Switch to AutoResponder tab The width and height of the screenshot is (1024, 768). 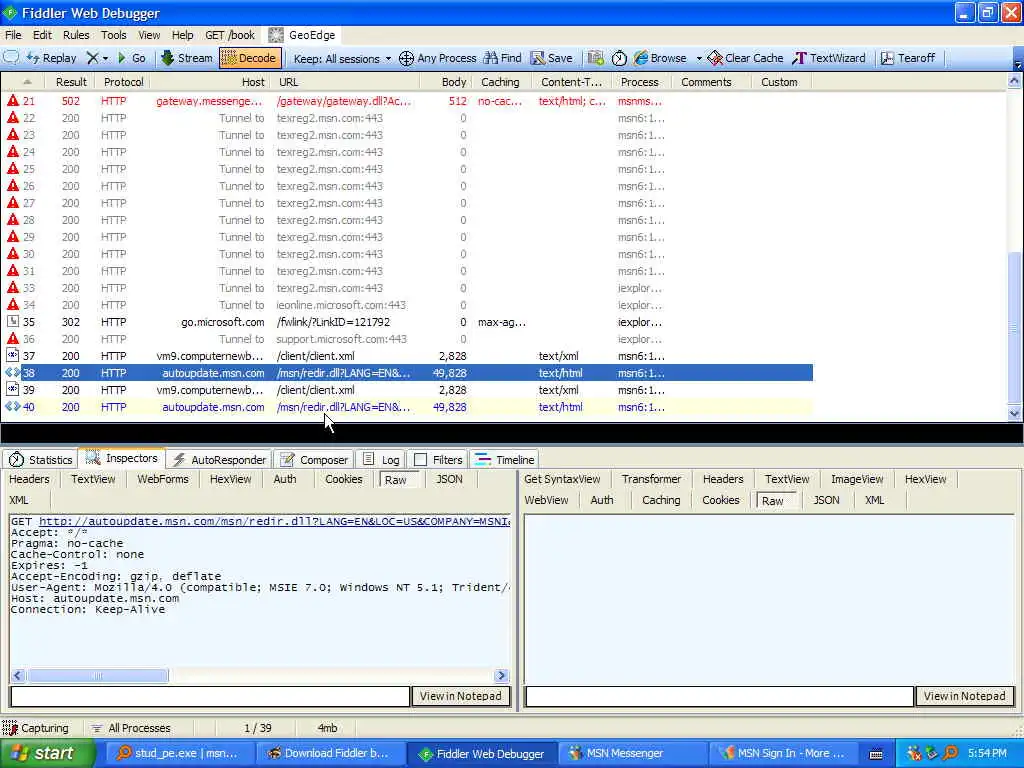tap(219, 460)
